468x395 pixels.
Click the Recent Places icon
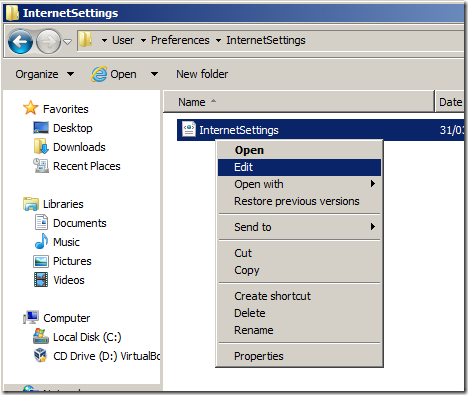41,166
